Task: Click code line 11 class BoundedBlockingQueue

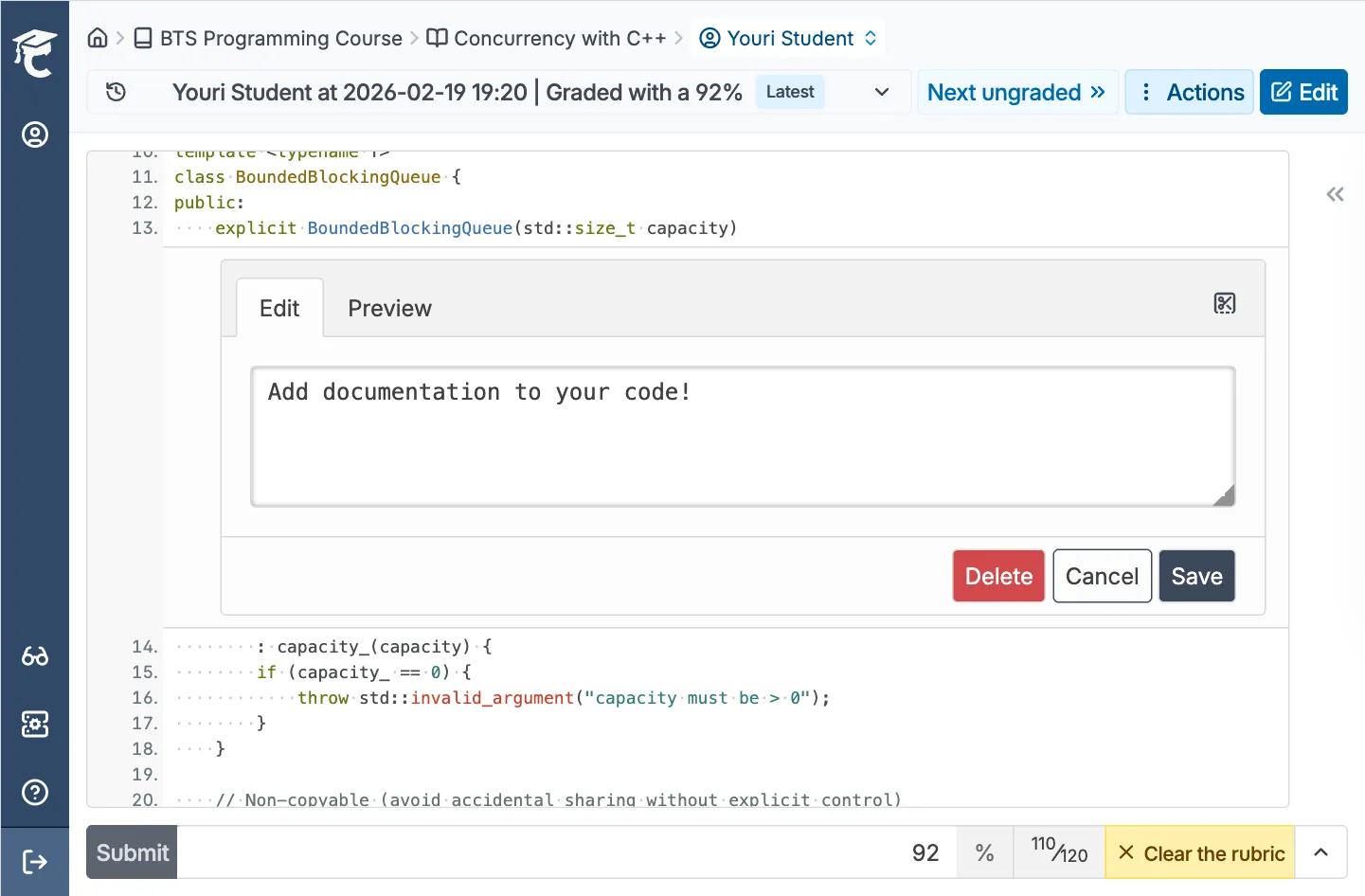Action: coord(317,177)
